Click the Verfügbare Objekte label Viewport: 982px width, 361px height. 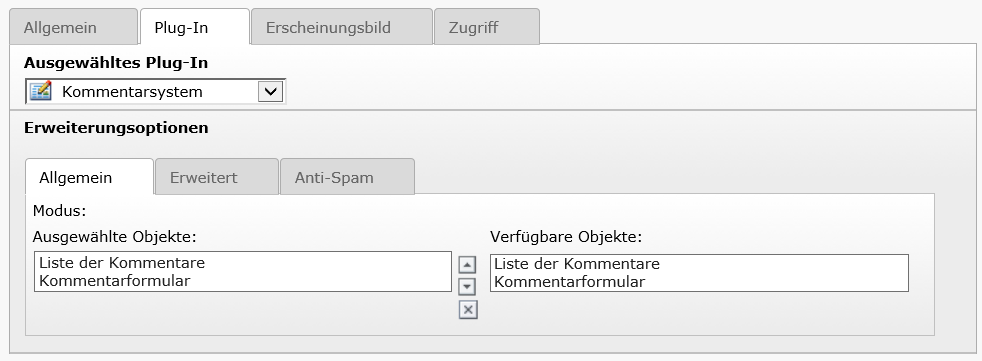[566, 237]
